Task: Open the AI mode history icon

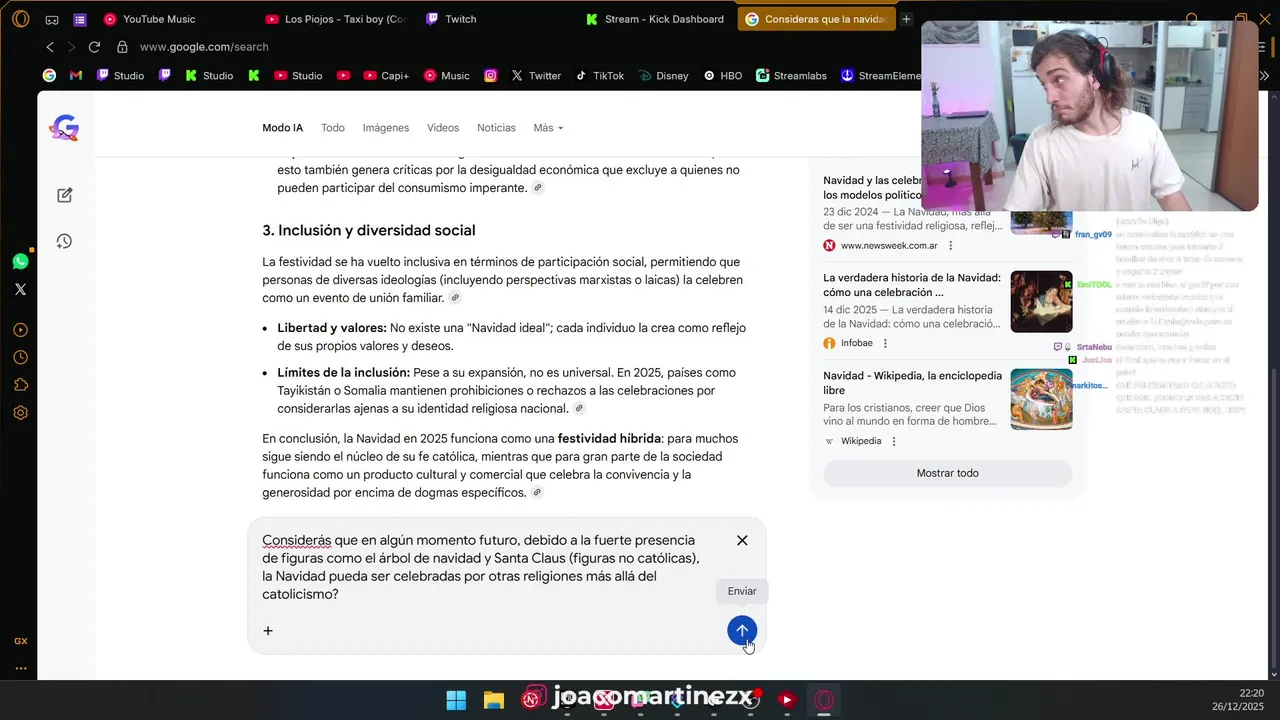Action: (65, 241)
